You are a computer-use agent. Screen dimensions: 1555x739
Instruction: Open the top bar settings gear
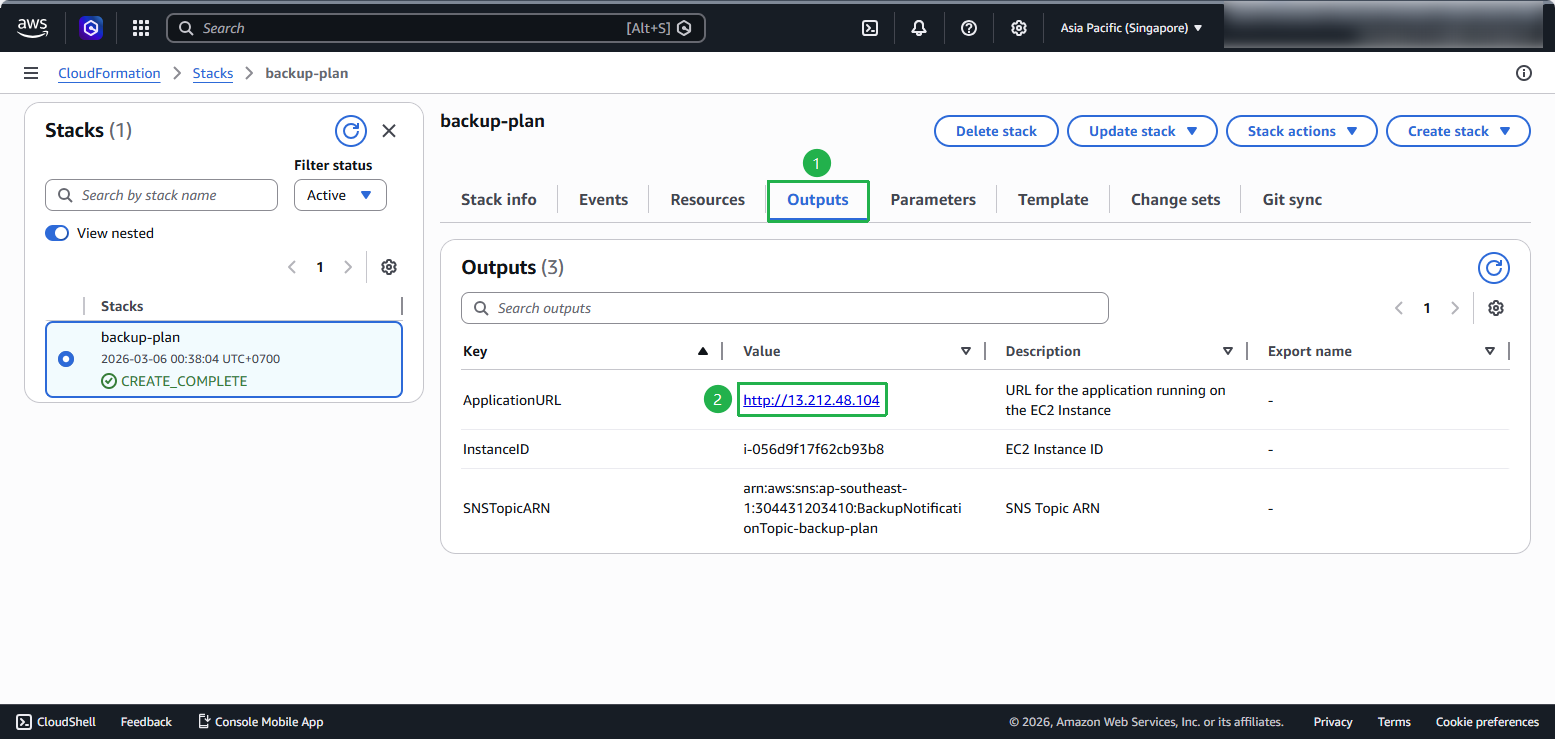(x=1018, y=28)
